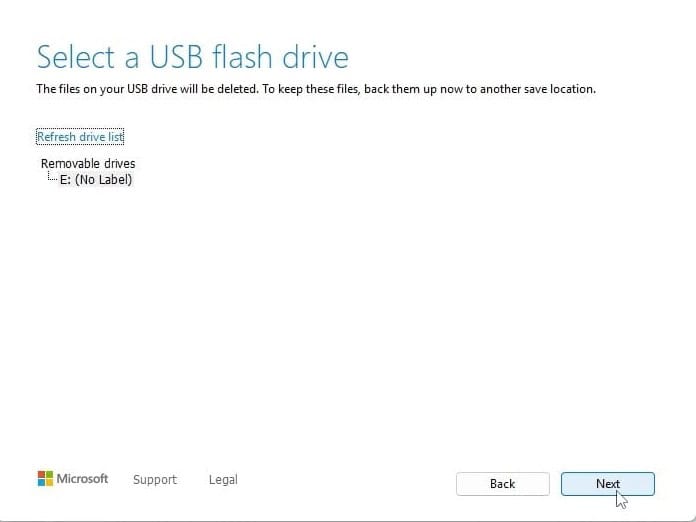Refresh the drive list
Image resolution: width=696 pixels, height=522 pixels.
(x=80, y=137)
